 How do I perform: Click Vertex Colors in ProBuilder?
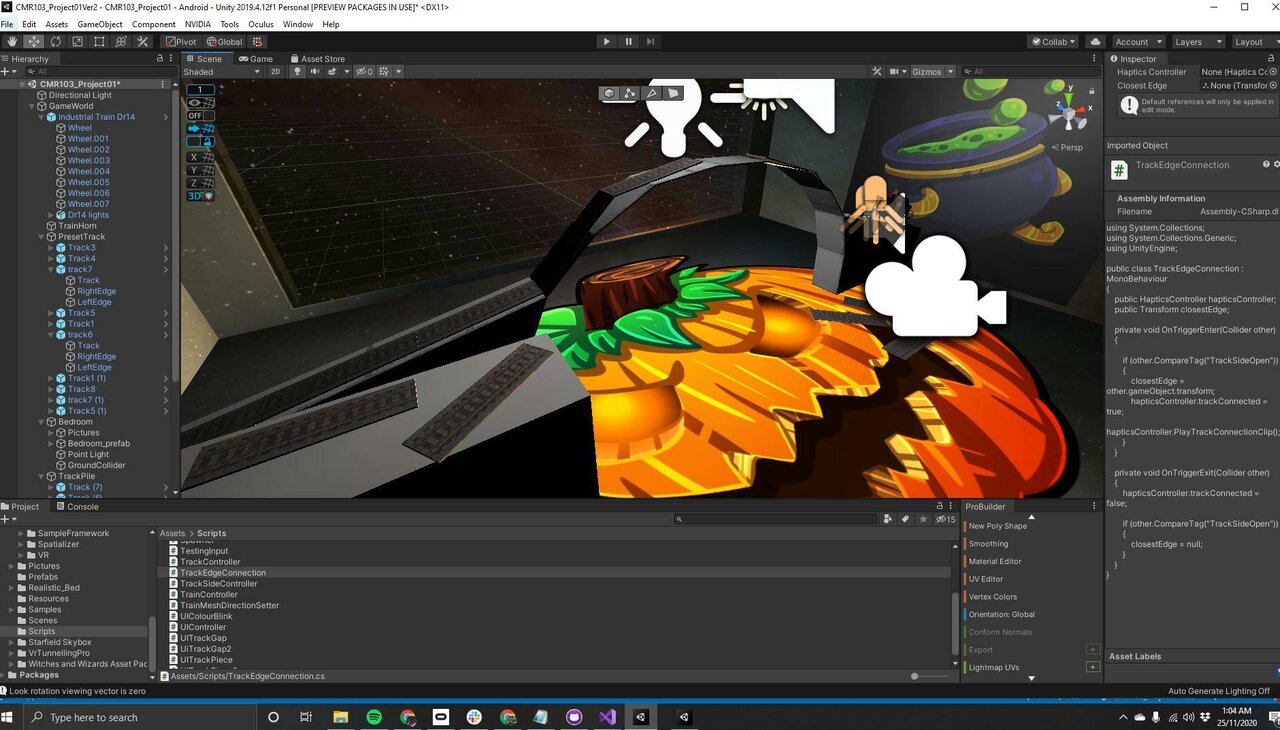(992, 597)
